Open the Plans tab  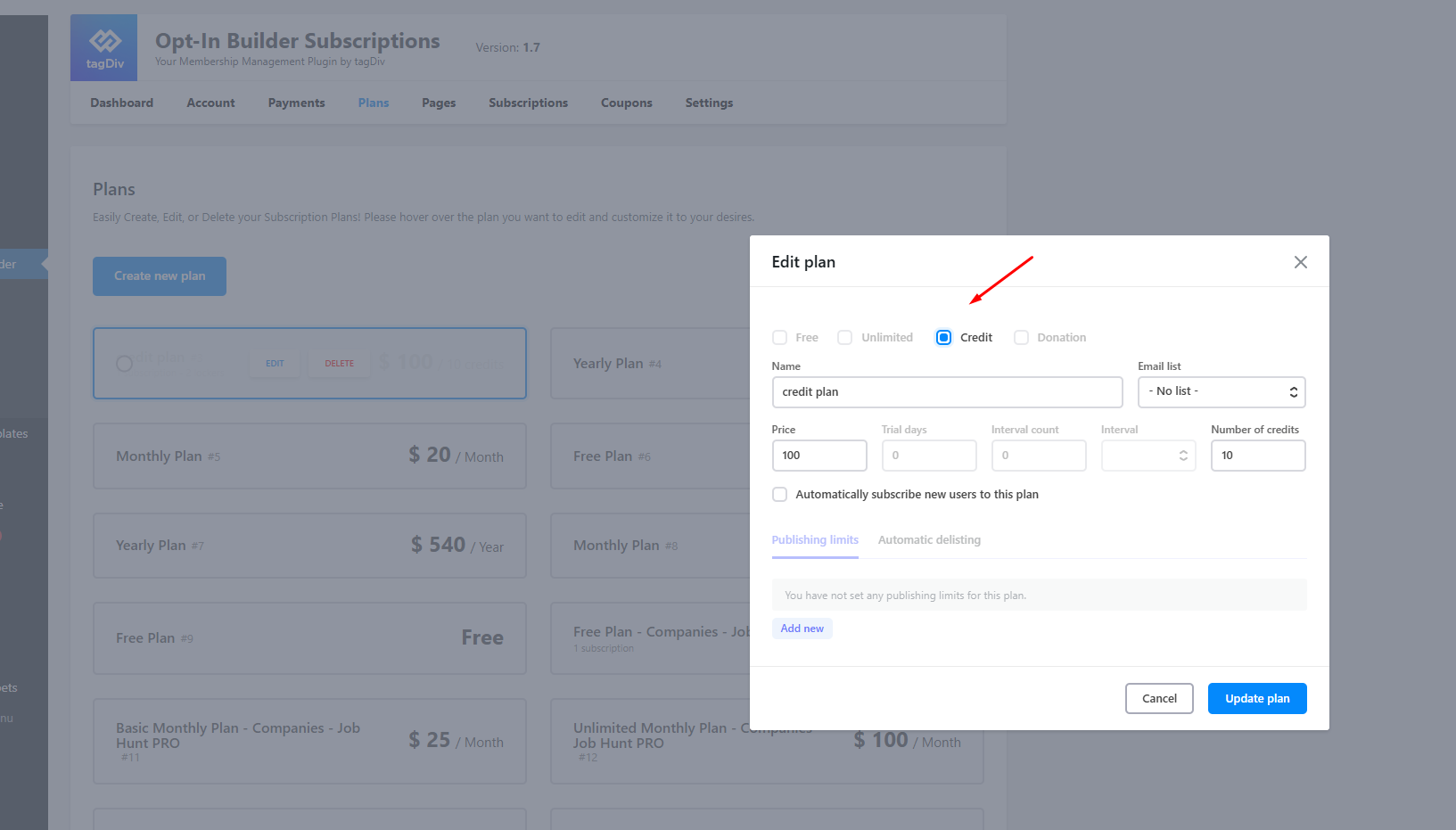pos(374,103)
